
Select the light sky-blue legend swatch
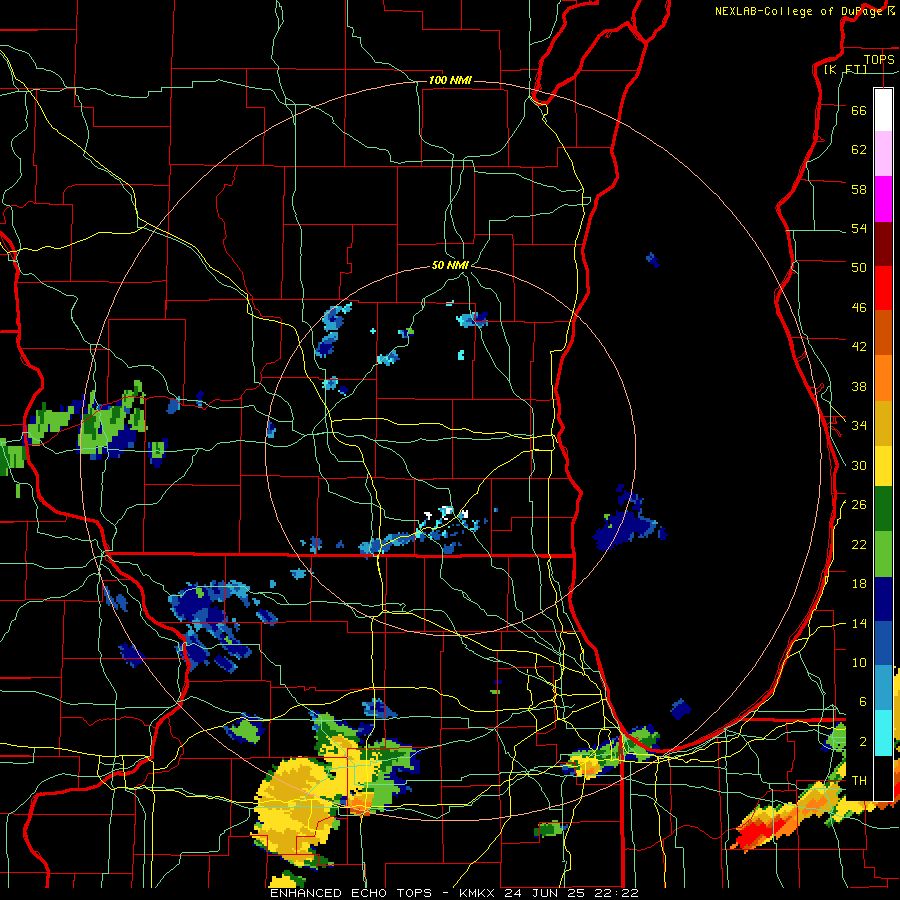tap(883, 688)
